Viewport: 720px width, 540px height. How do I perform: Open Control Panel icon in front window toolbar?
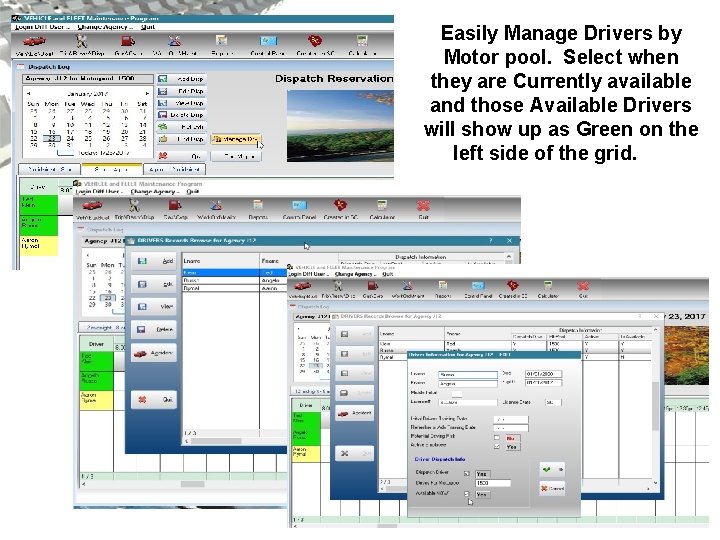pyautogui.click(x=478, y=287)
